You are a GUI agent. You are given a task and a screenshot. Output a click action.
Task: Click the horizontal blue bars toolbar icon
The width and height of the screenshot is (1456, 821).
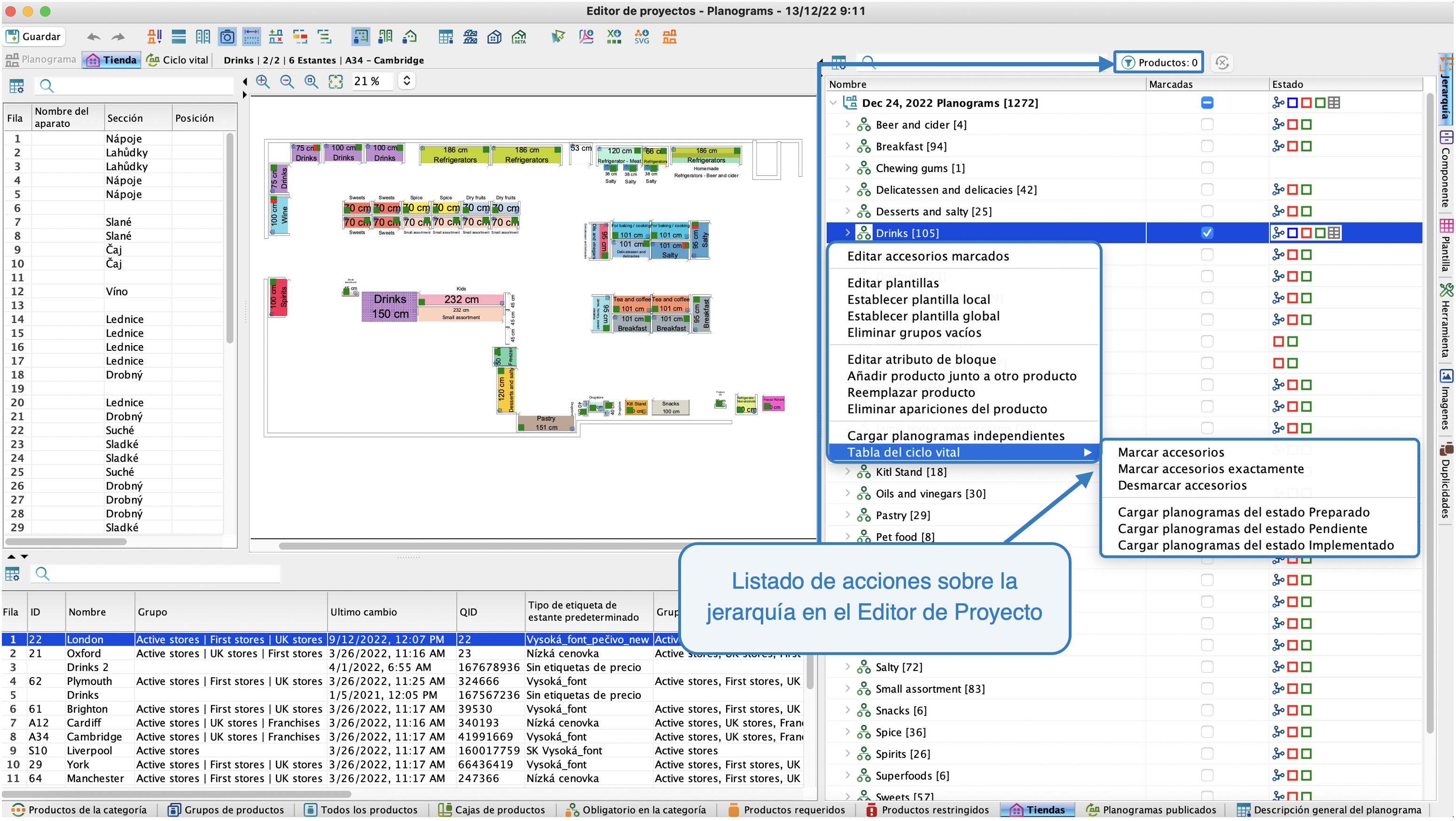(179, 37)
